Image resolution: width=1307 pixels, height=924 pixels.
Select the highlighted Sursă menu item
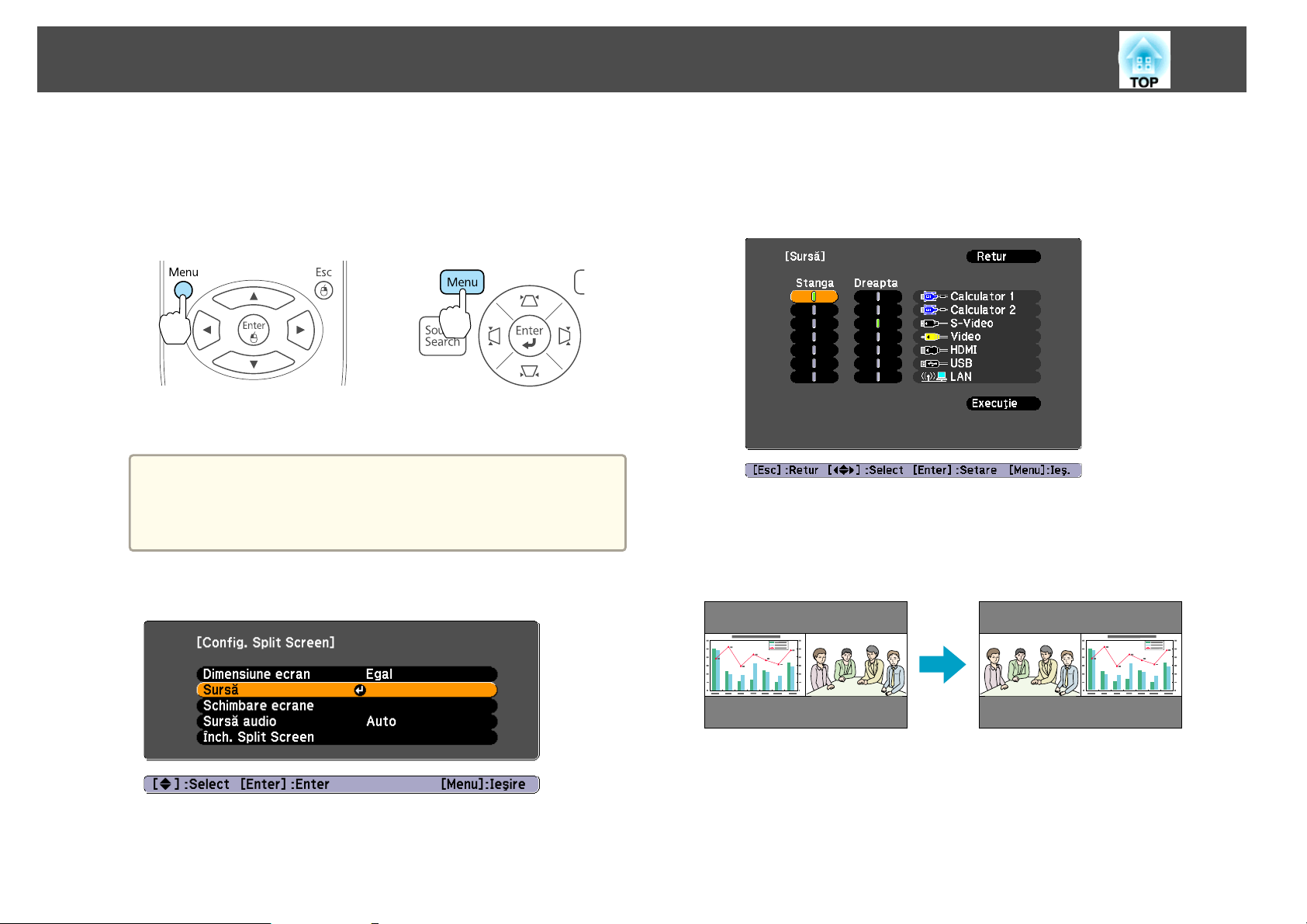[x=347, y=690]
